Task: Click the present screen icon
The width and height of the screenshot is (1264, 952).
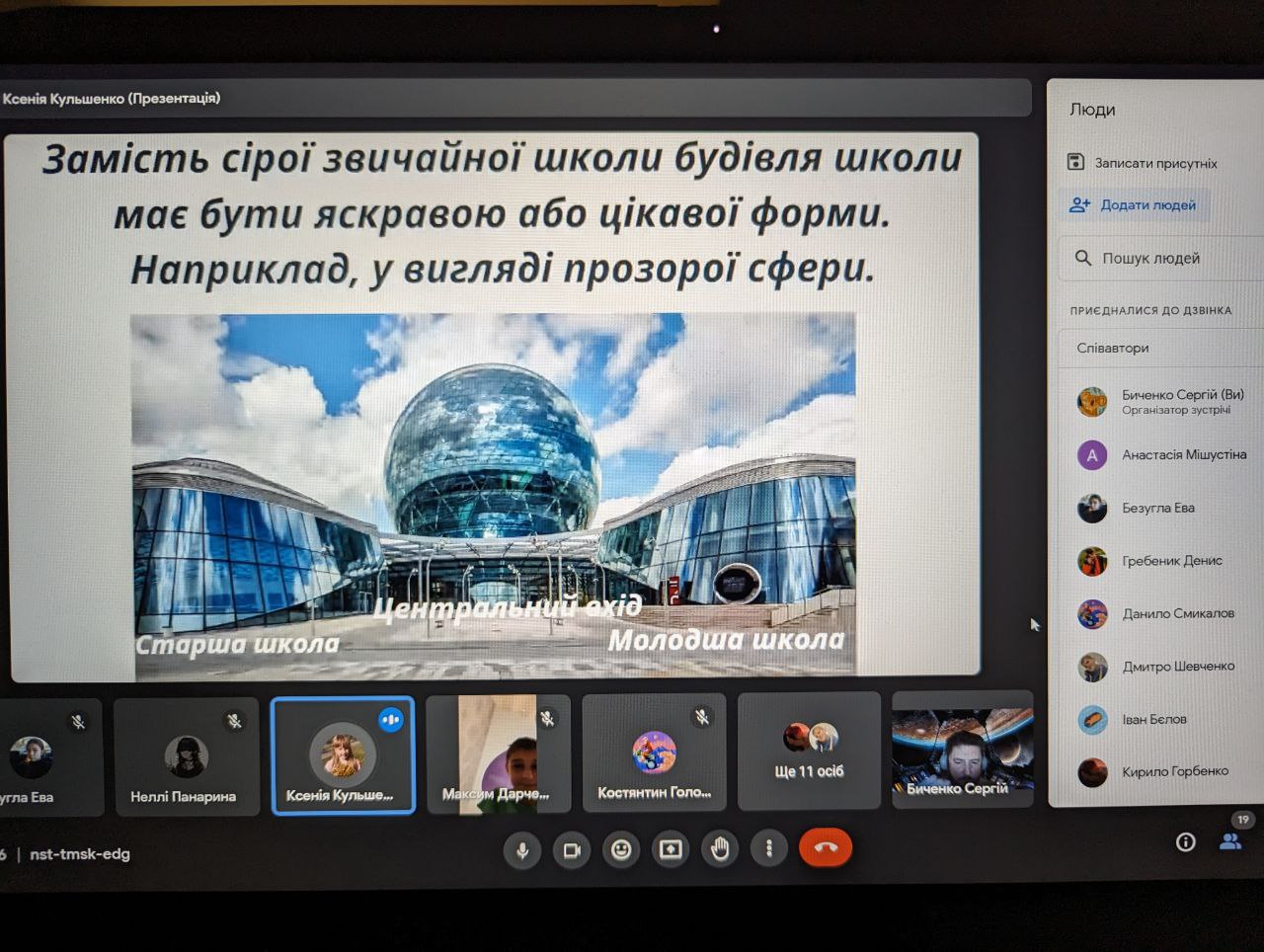Action: click(671, 849)
